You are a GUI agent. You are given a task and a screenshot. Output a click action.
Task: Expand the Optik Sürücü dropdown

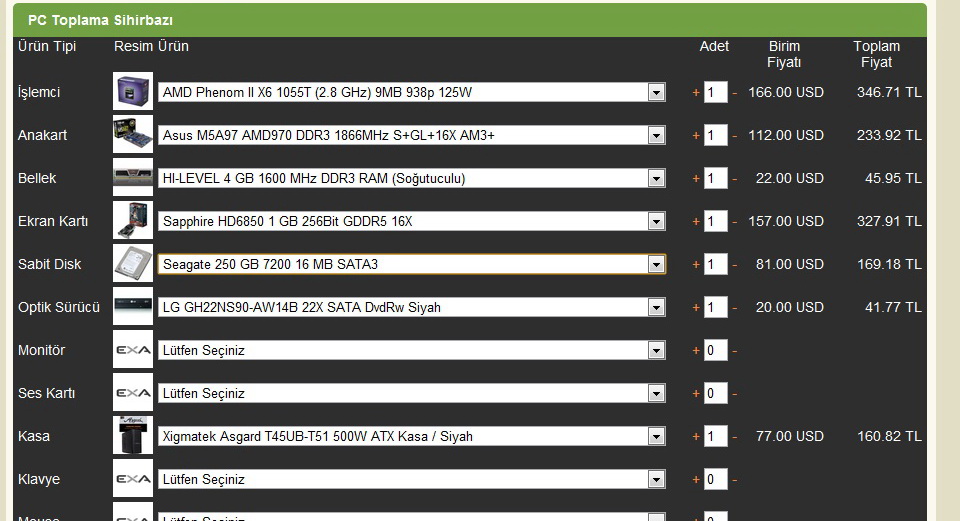point(656,308)
